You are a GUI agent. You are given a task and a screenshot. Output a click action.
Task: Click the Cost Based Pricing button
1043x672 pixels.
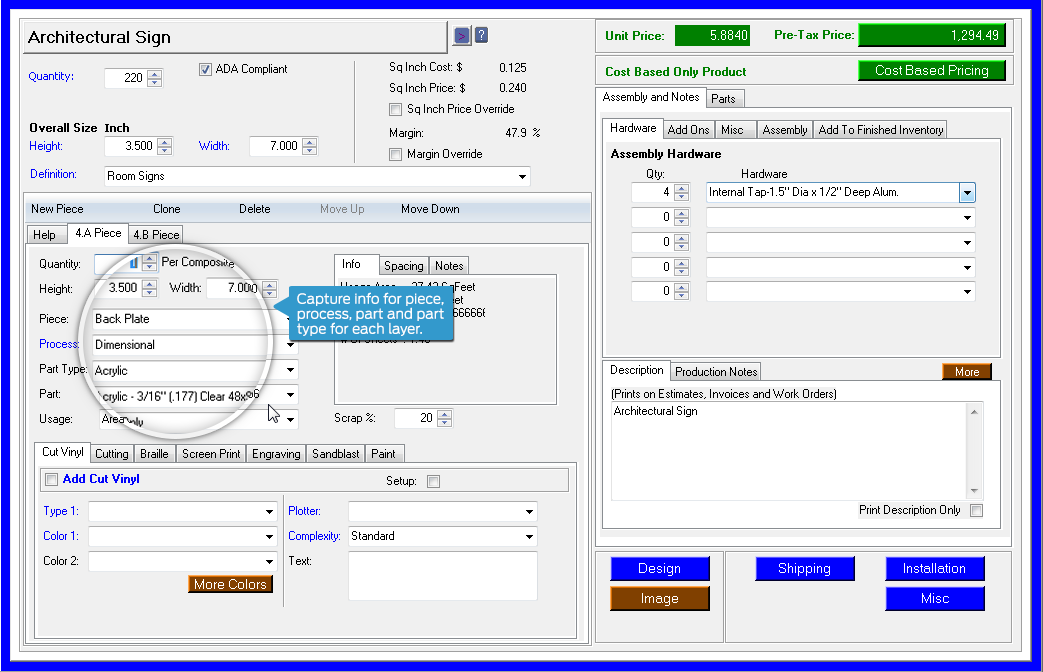point(931,71)
